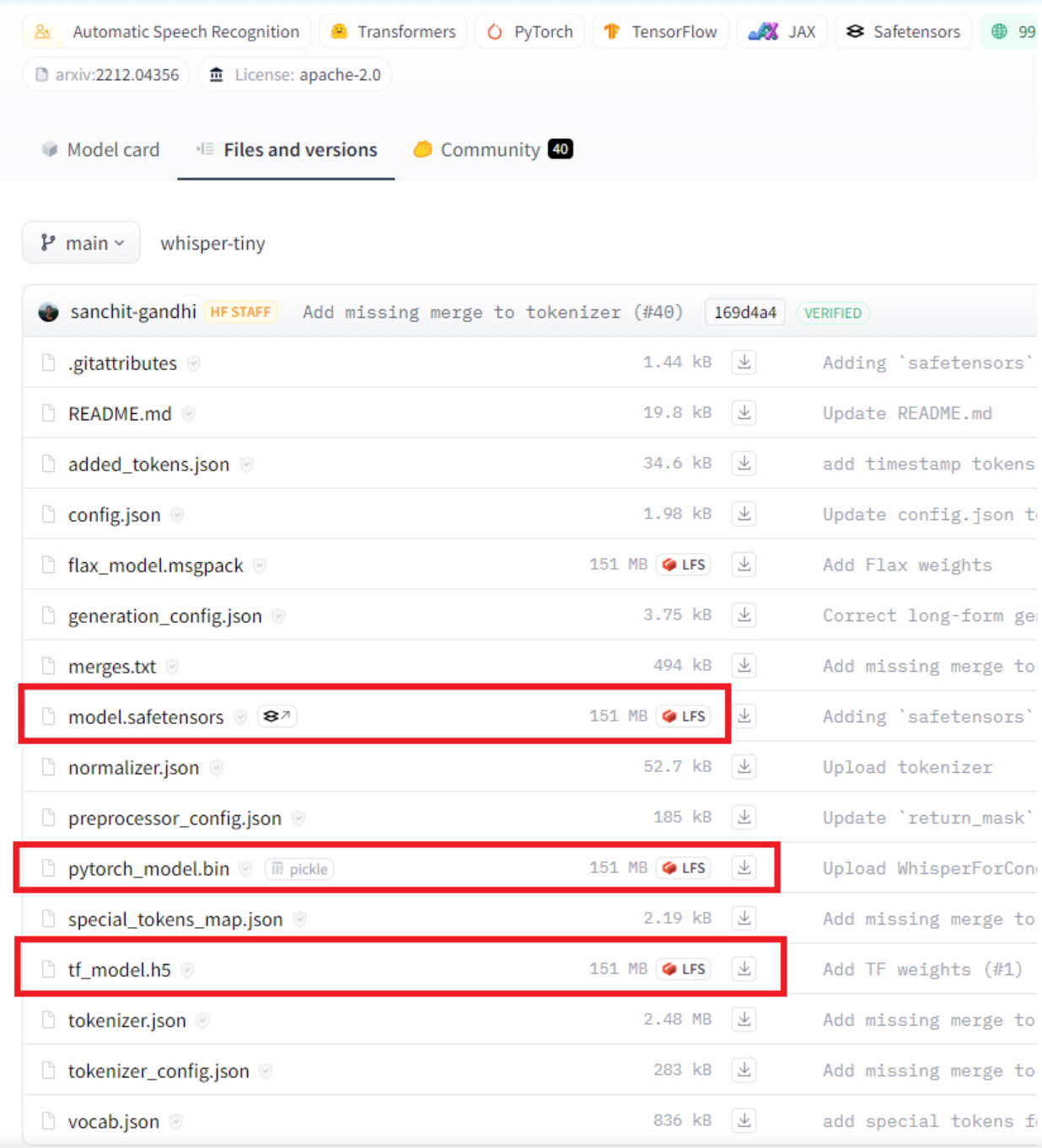The height and width of the screenshot is (1148, 1042).
Task: Select the Automatic Speech Recognition tag
Action: (167, 32)
